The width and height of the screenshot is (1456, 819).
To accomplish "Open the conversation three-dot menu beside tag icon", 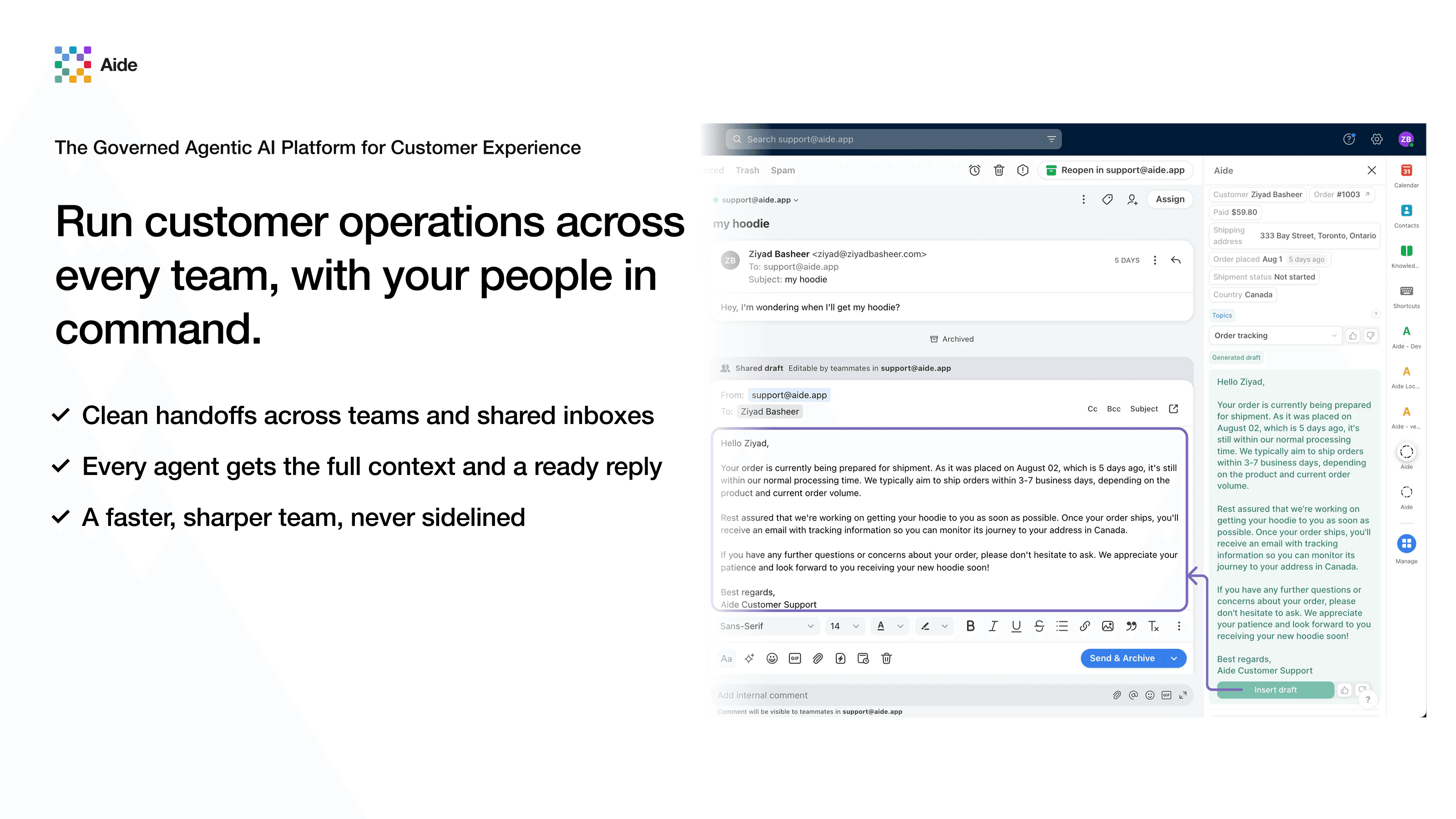I will [x=1083, y=200].
